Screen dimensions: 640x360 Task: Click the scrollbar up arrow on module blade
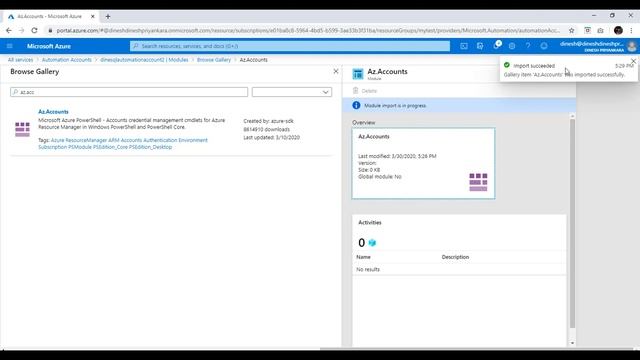[x=572, y=116]
